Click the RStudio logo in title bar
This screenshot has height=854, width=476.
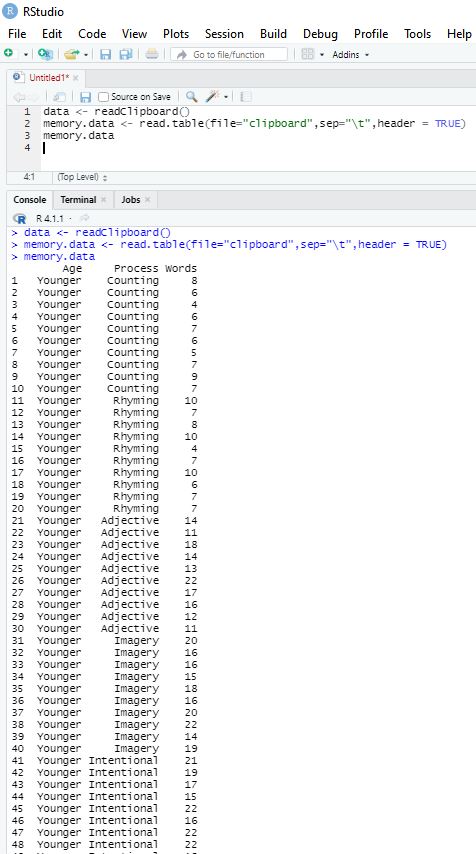(10, 11)
